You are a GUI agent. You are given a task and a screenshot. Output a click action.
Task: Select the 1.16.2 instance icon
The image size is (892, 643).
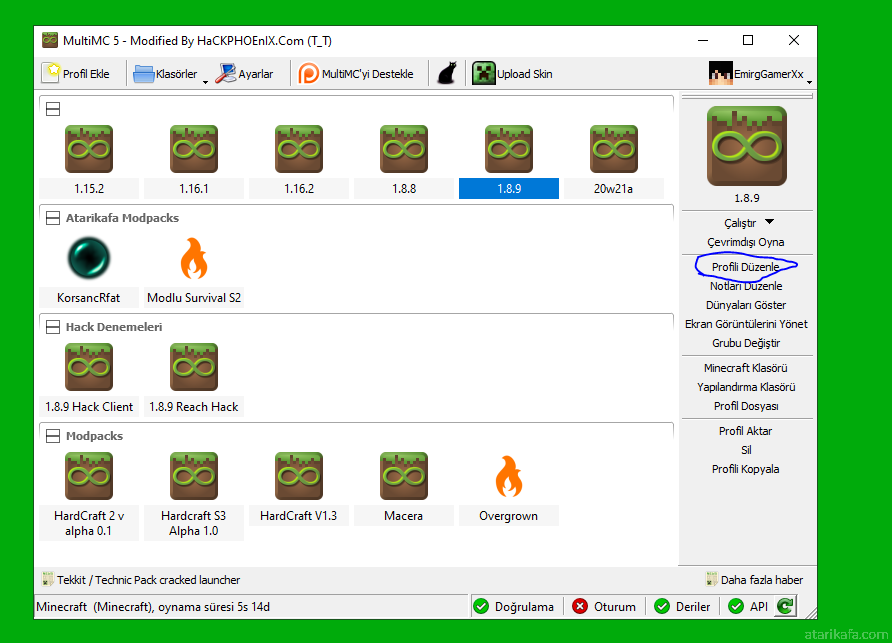point(299,149)
